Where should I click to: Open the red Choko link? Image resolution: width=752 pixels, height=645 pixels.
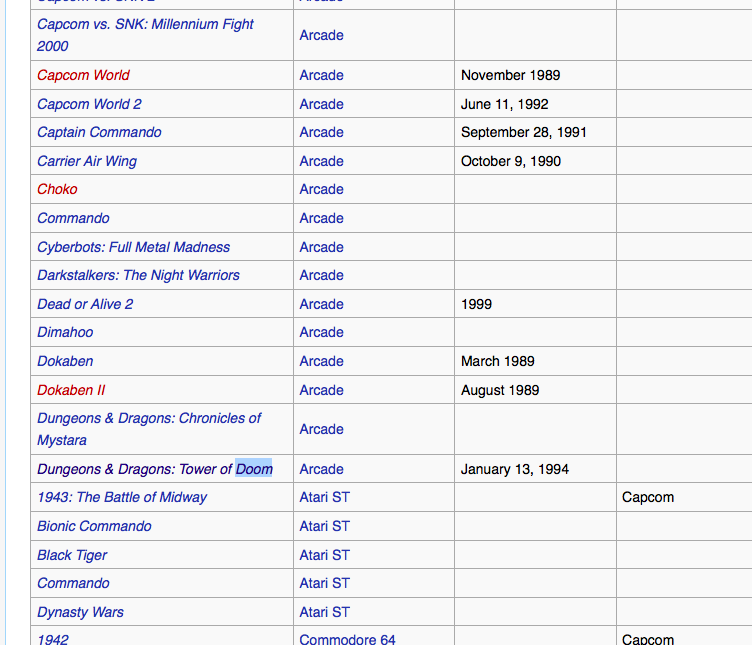(57, 189)
